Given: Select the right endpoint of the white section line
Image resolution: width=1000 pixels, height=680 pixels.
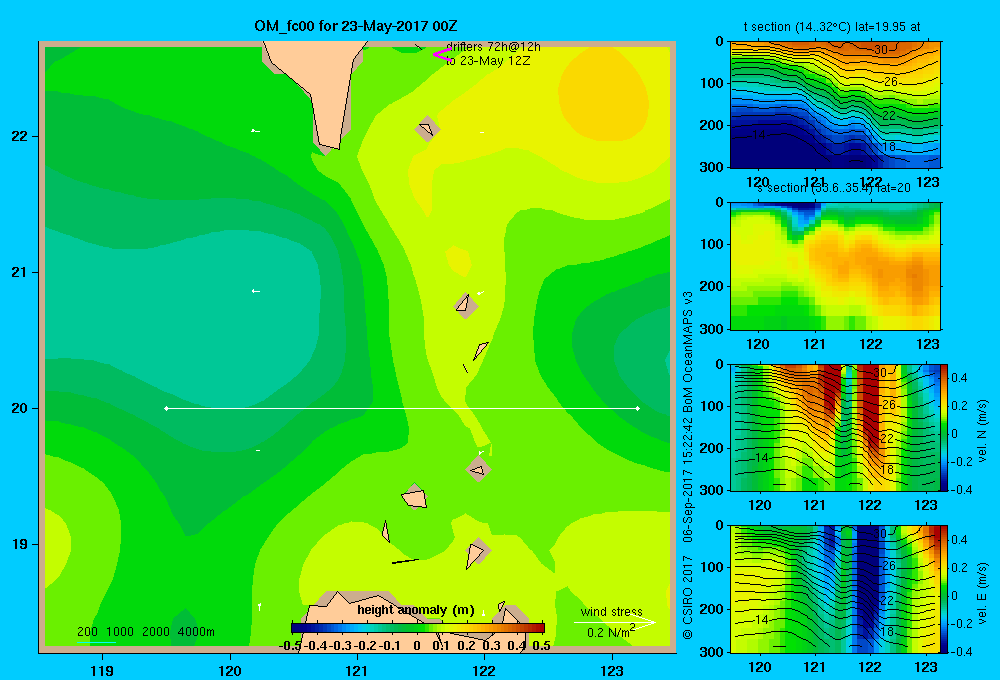Looking at the screenshot, I should pyautogui.click(x=637, y=408).
